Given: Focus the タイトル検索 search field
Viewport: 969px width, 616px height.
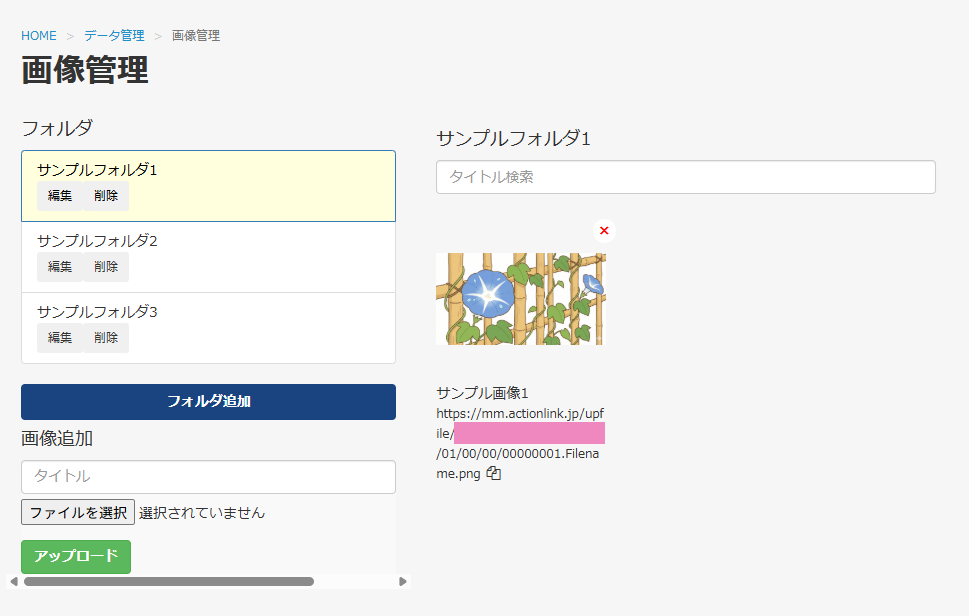Looking at the screenshot, I should [x=685, y=177].
